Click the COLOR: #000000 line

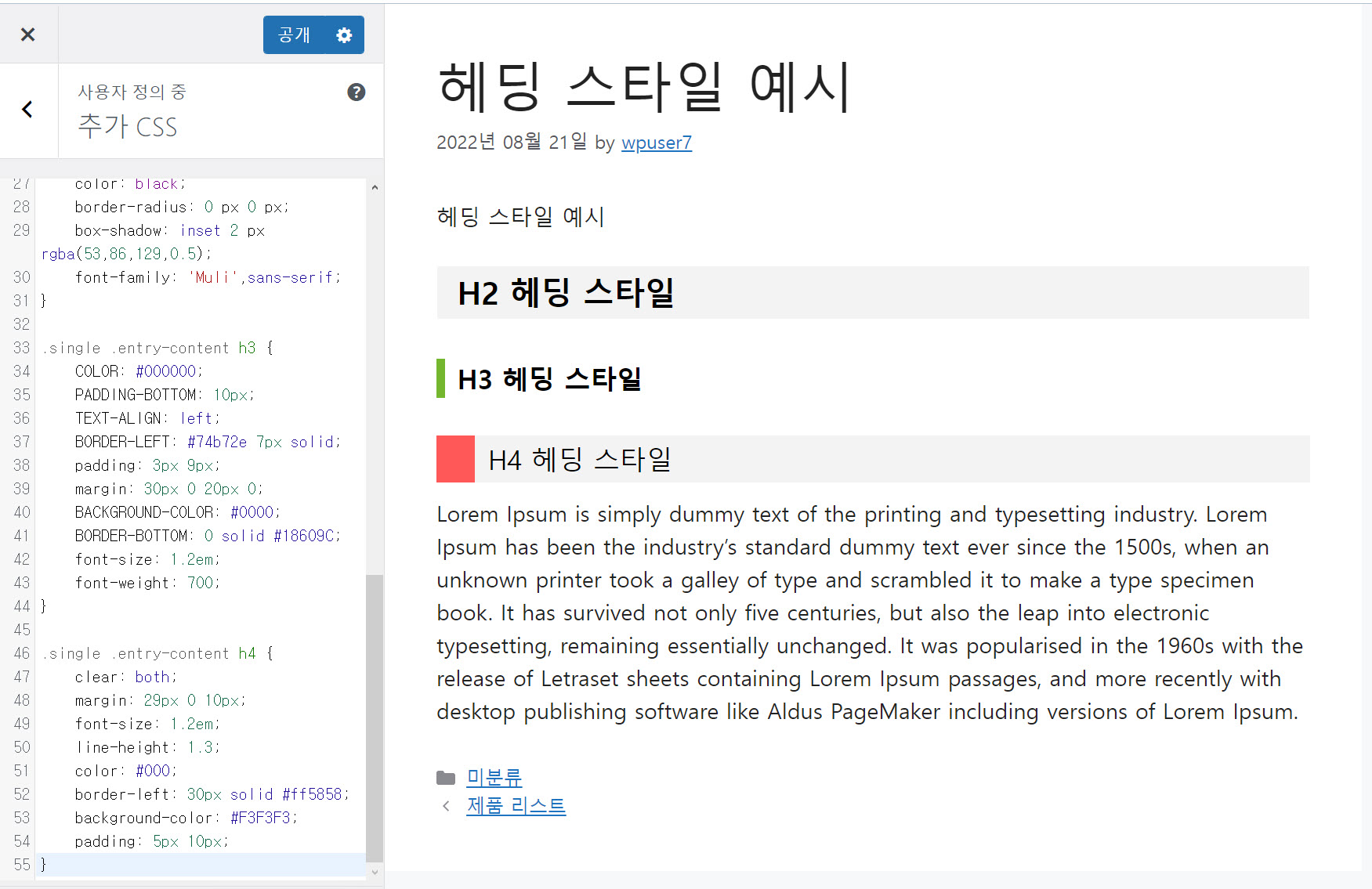(139, 371)
